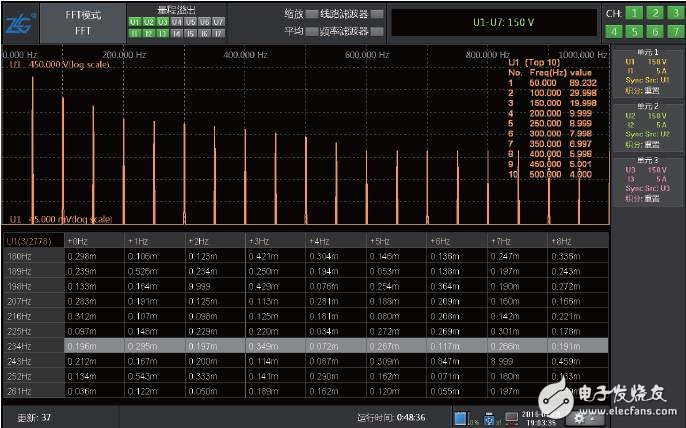The image size is (686, 428).
Task: Select the U1 range overflow indicator
Action: (135, 22)
